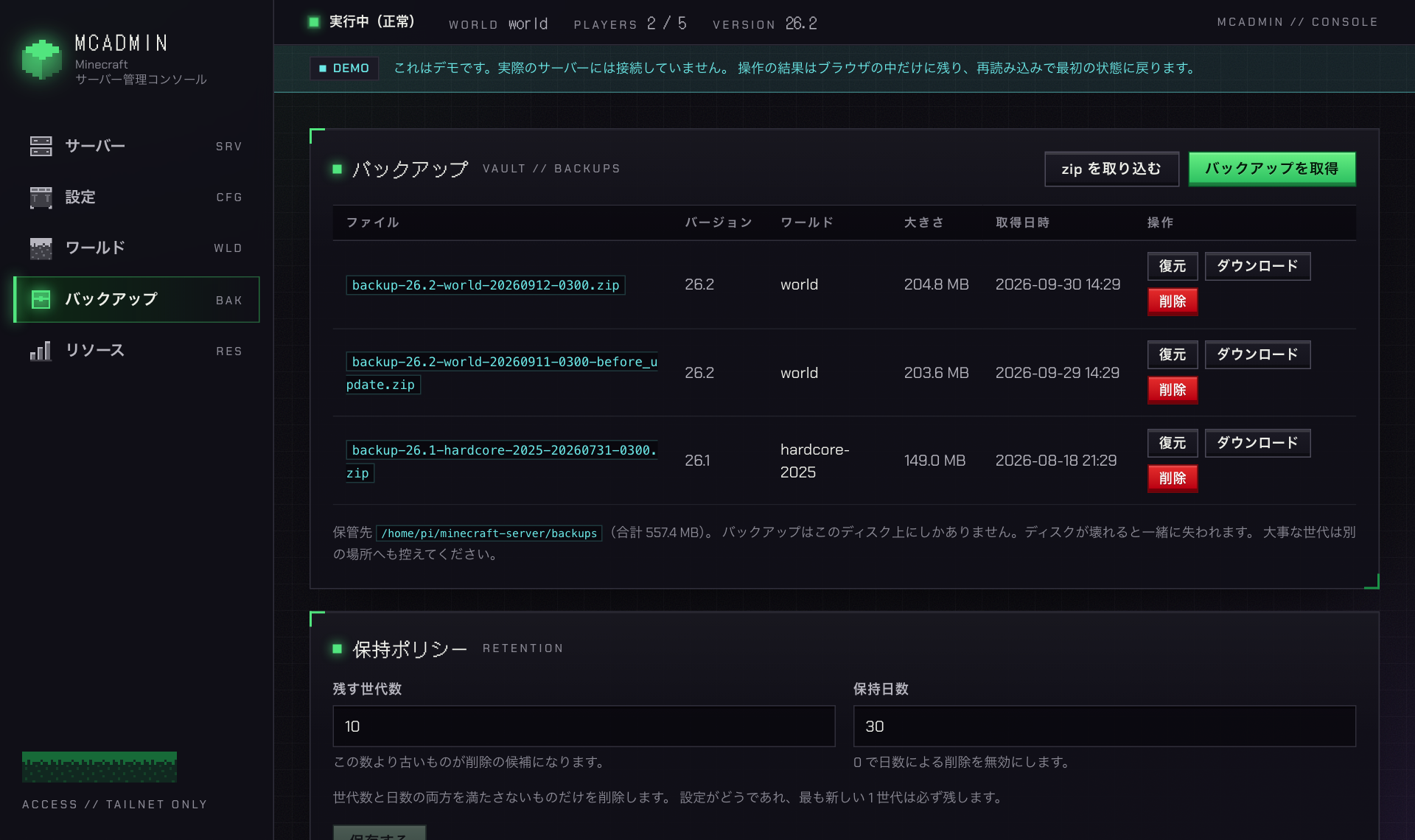This screenshot has width=1415, height=840.
Task: Click the grass strip graphic in sidebar
Action: pyautogui.click(x=99, y=767)
